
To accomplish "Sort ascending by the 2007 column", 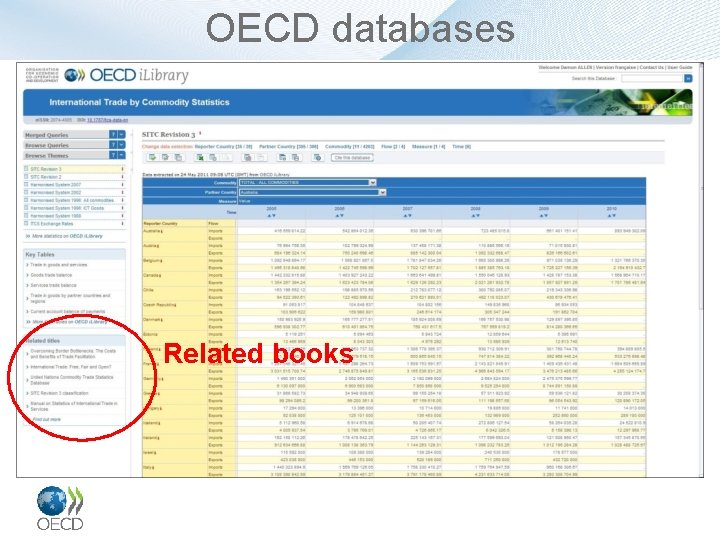I will [x=405, y=216].
